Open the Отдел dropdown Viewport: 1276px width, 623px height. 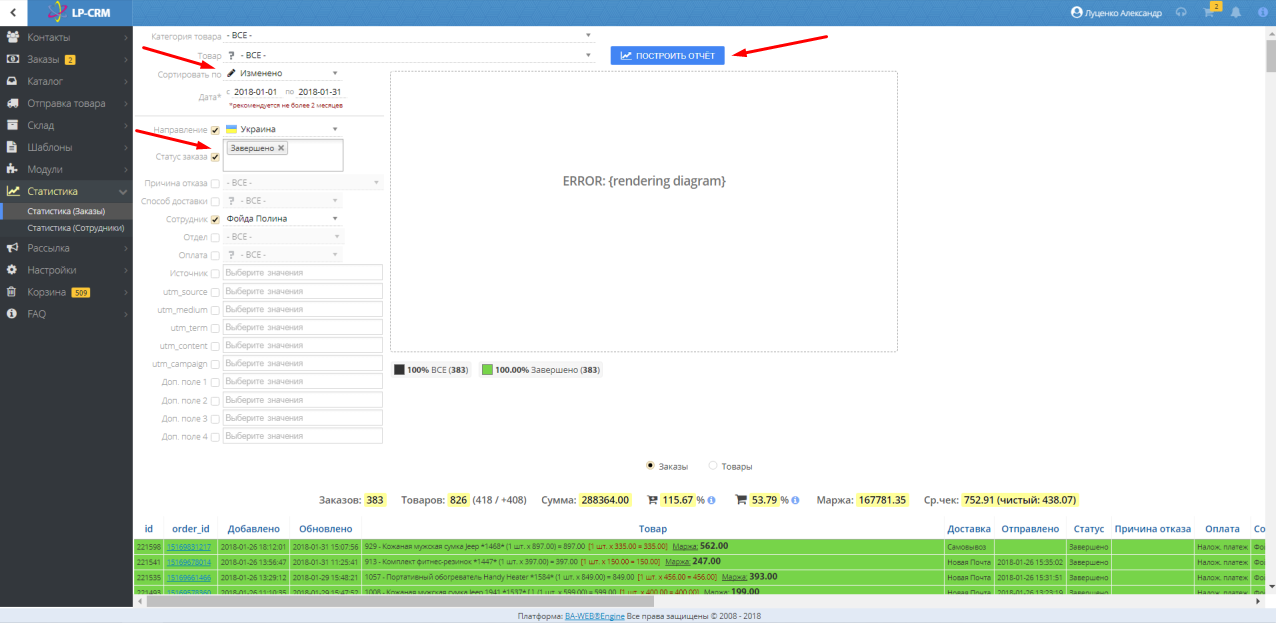283,237
